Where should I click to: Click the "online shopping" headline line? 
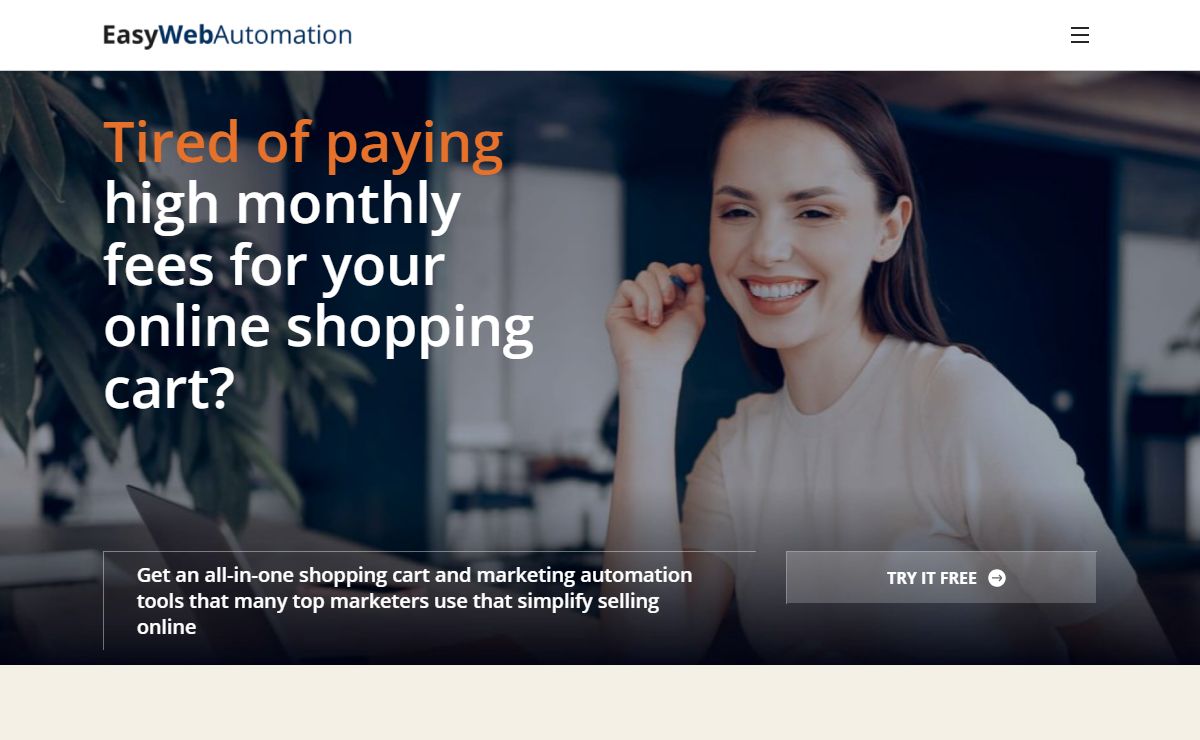pos(318,327)
